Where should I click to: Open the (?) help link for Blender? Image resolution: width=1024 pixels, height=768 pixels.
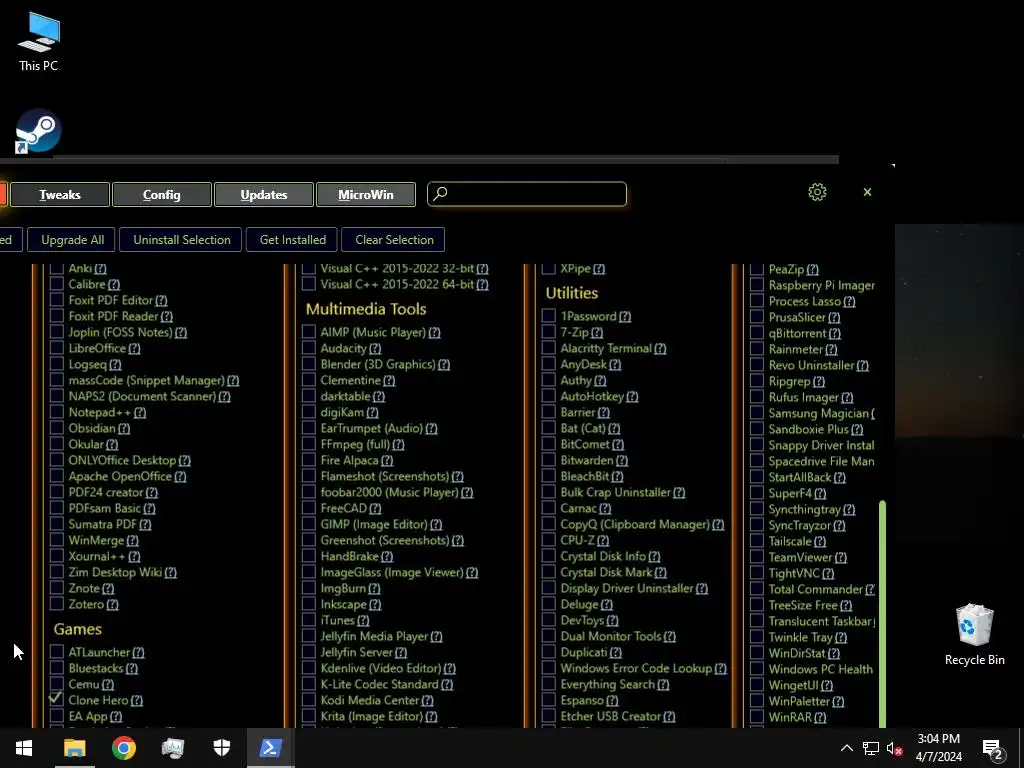(444, 364)
